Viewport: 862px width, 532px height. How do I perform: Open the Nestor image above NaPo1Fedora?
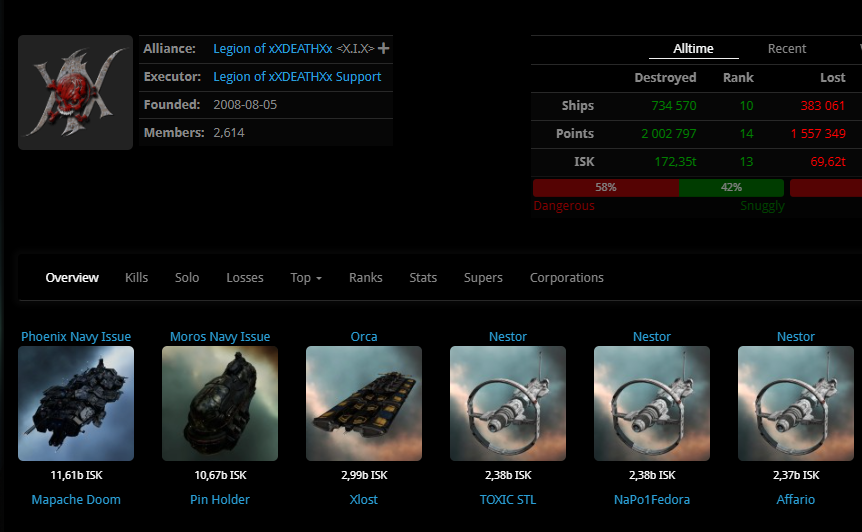coord(652,403)
